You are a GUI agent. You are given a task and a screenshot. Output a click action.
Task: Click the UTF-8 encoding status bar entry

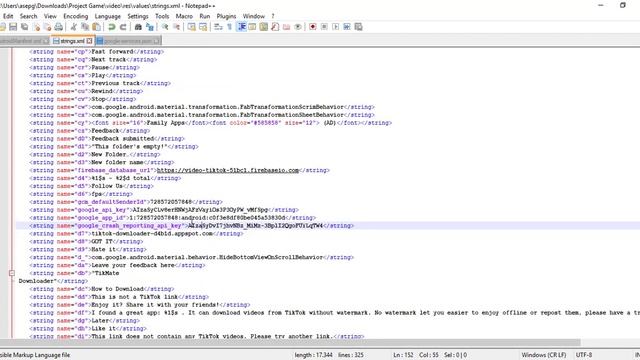coord(584,355)
